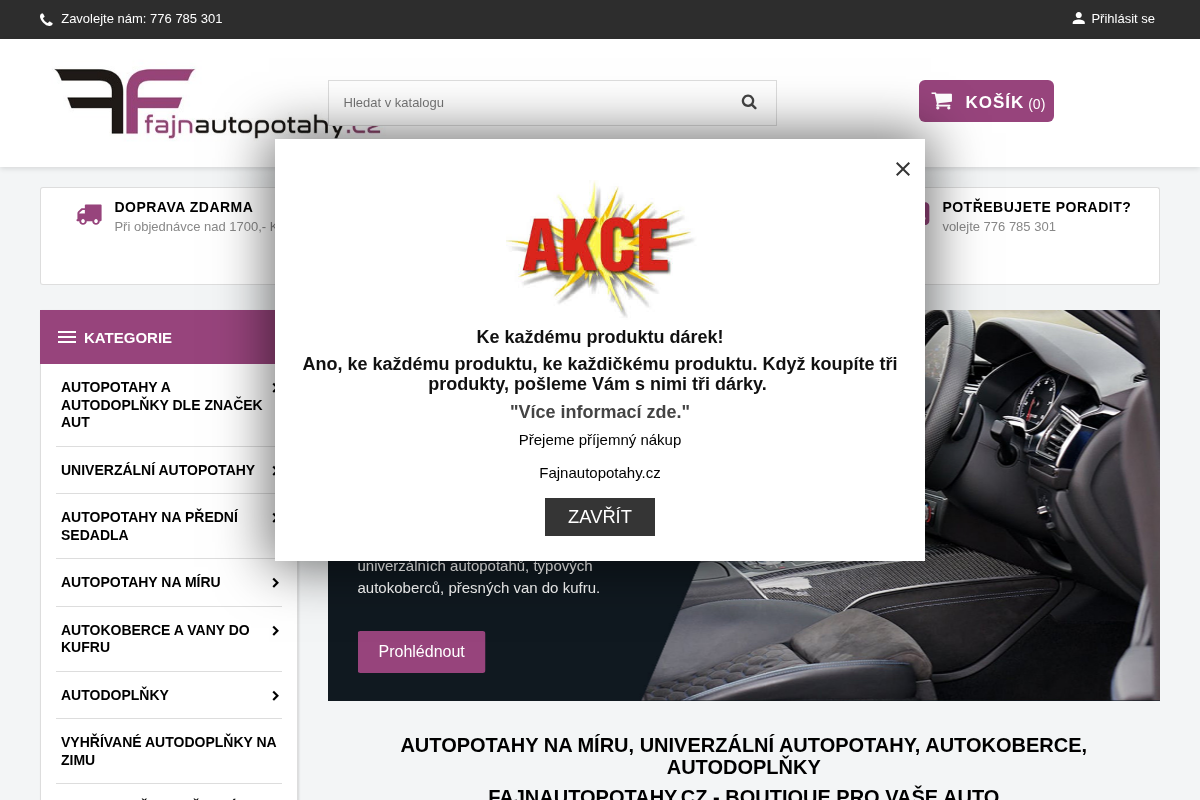This screenshot has width=1200, height=800.
Task: Click the shopping cart icon
Action: coord(942,101)
